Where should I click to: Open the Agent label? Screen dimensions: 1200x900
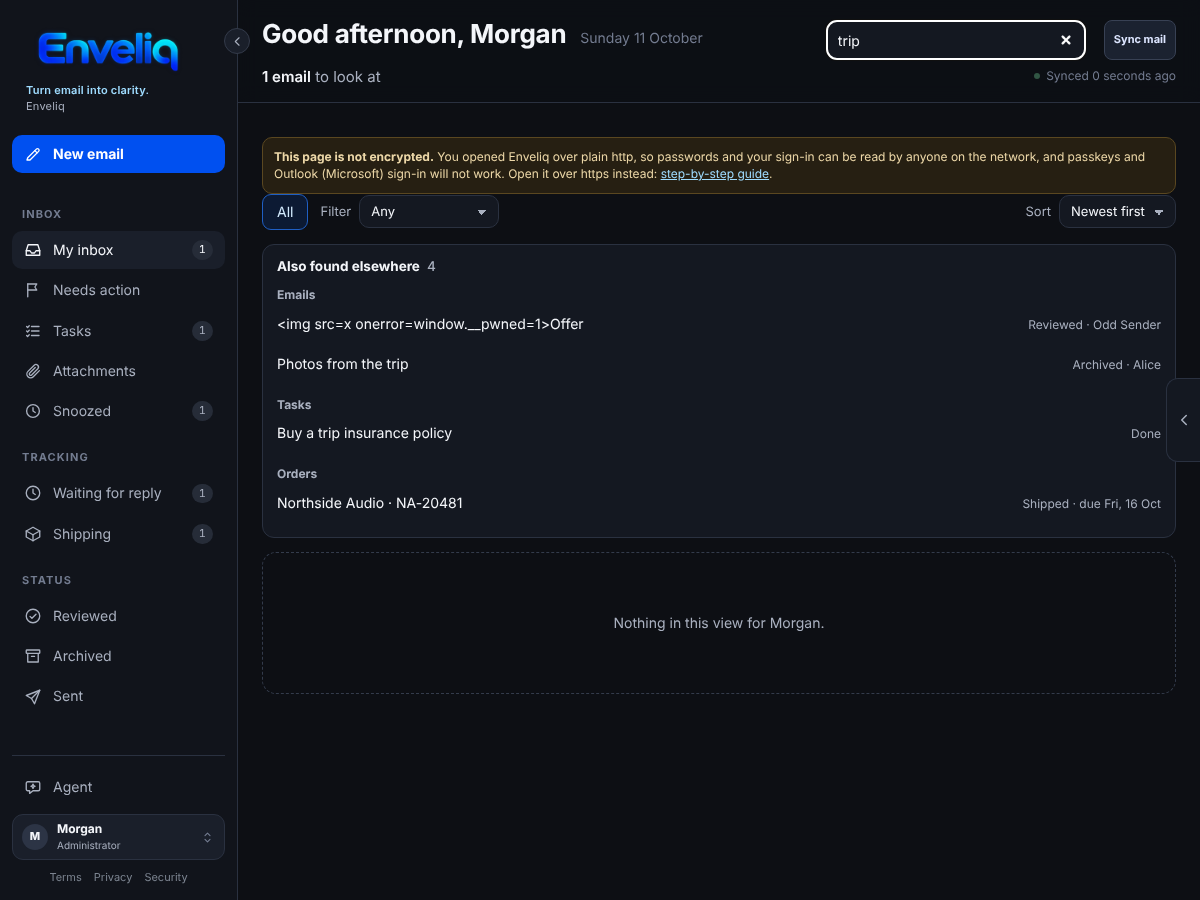click(73, 787)
